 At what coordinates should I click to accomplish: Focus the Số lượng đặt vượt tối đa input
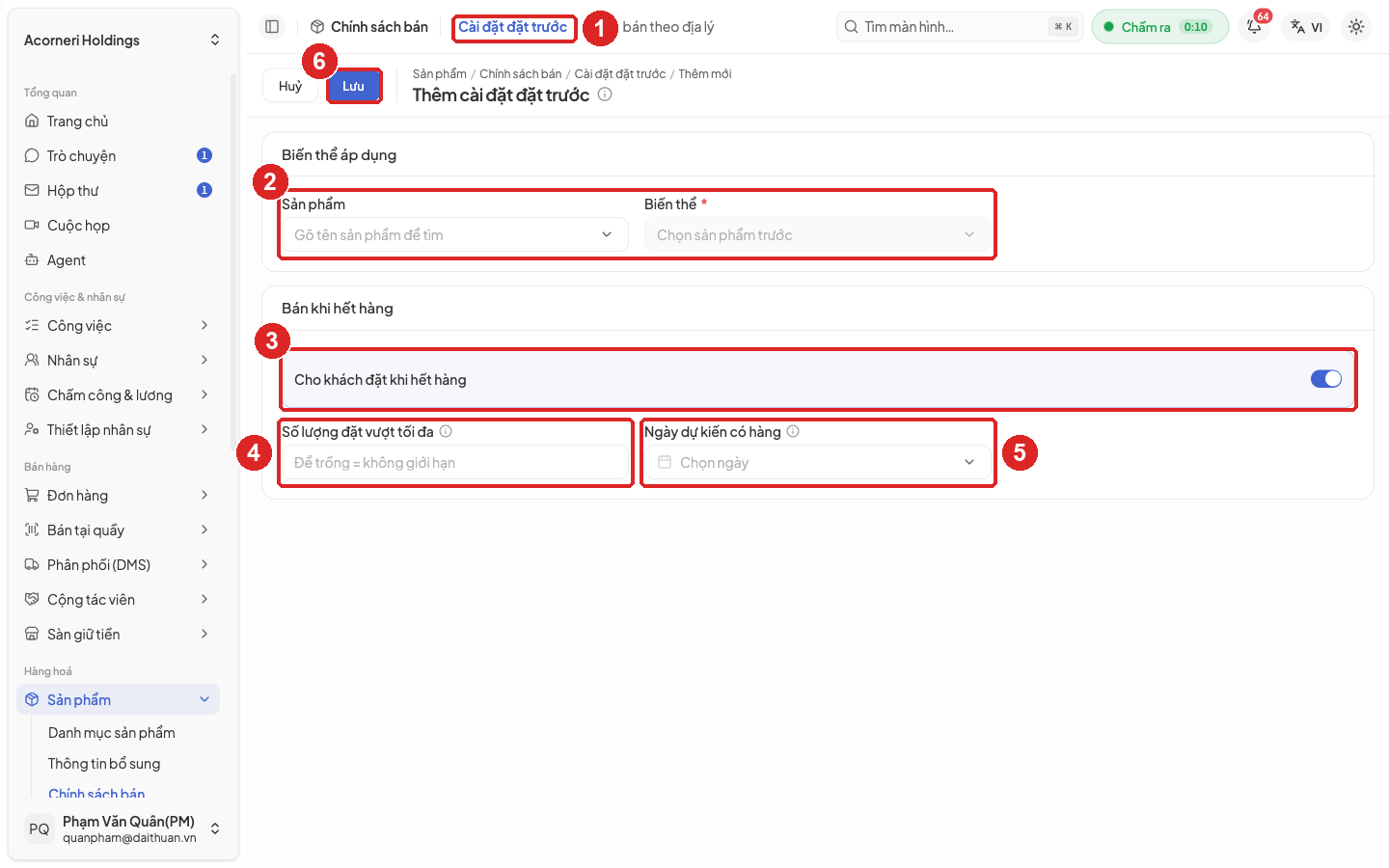[x=454, y=463]
